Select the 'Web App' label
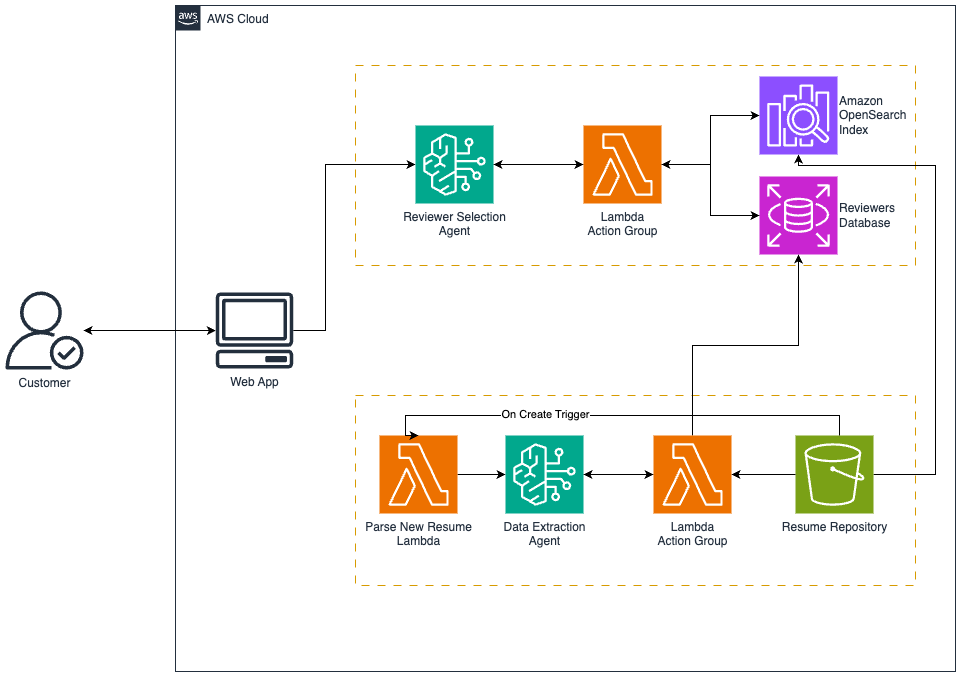 tap(254, 382)
